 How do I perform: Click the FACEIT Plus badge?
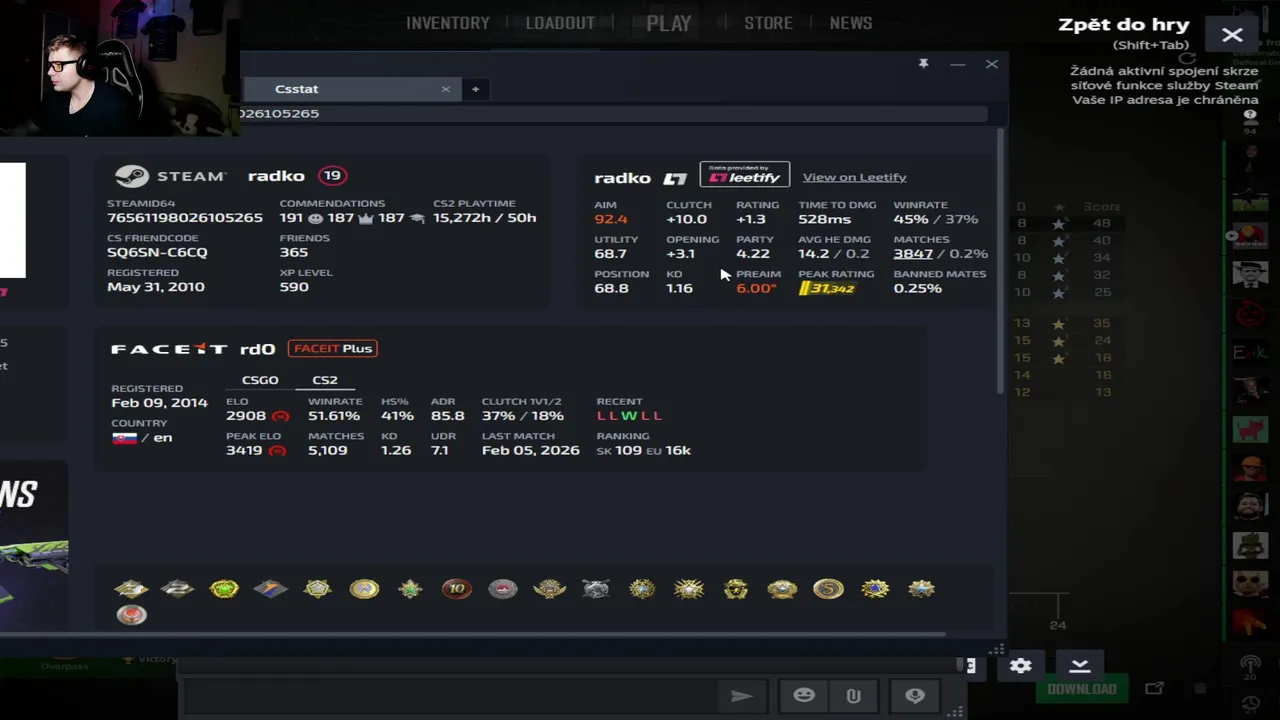coord(333,349)
